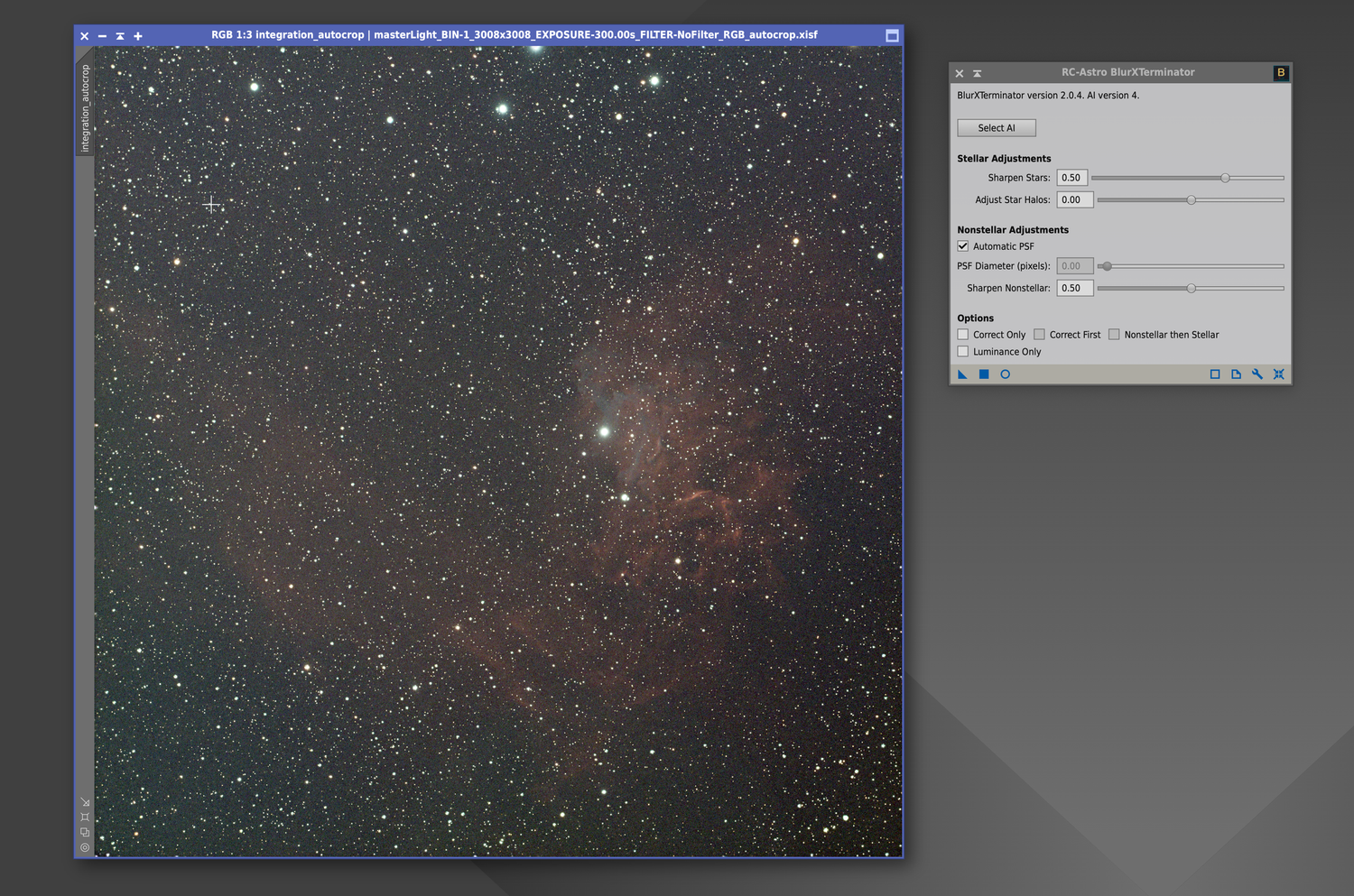Viewport: 1354px width, 896px height.
Task: Click the overlapping squares icon in image sidebar
Action: click(85, 832)
